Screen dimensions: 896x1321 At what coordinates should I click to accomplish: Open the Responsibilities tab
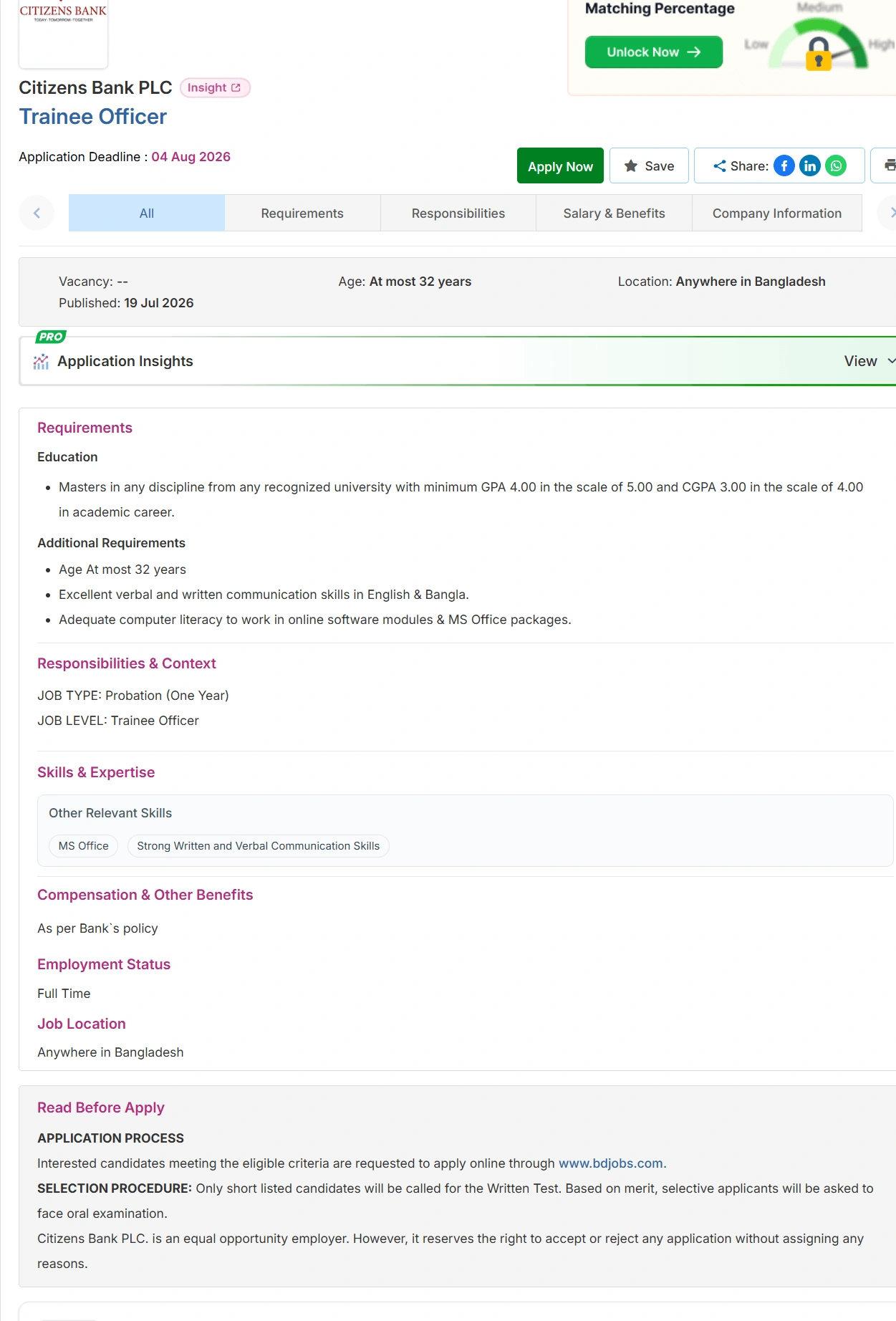pos(458,213)
